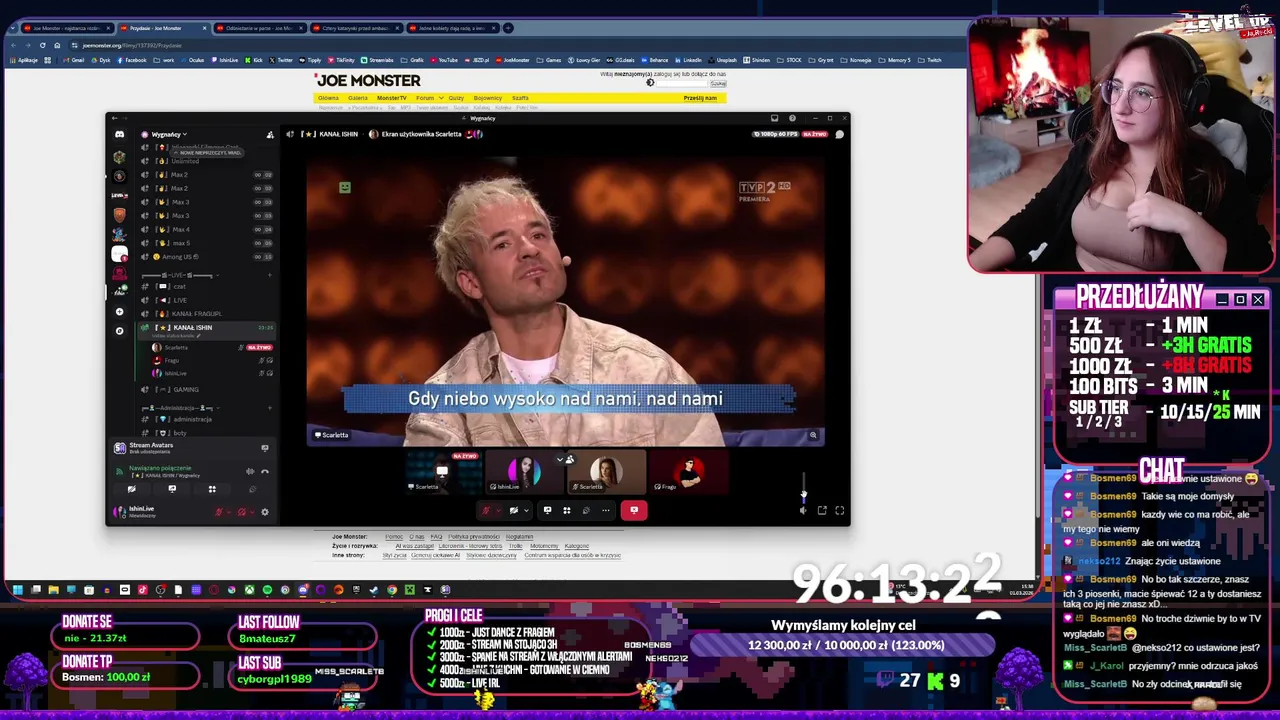This screenshot has height=720, width=1280.
Task: Click invite members icon beside Wygnańcy
Action: (269, 134)
